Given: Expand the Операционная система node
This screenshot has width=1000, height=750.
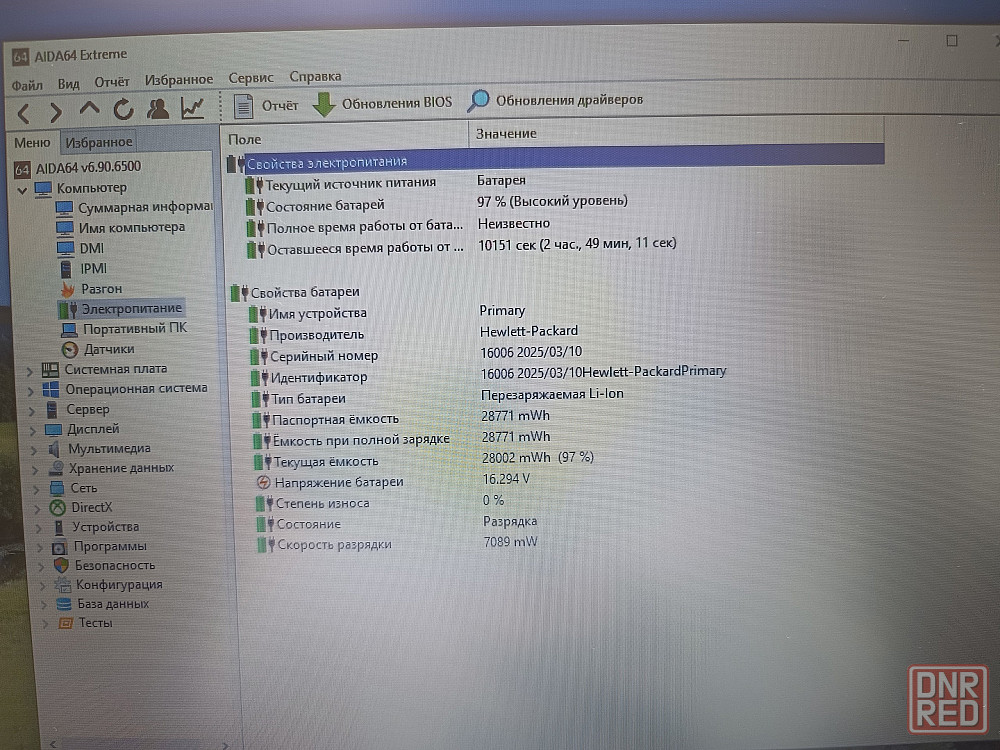Looking at the screenshot, I should [x=31, y=391].
